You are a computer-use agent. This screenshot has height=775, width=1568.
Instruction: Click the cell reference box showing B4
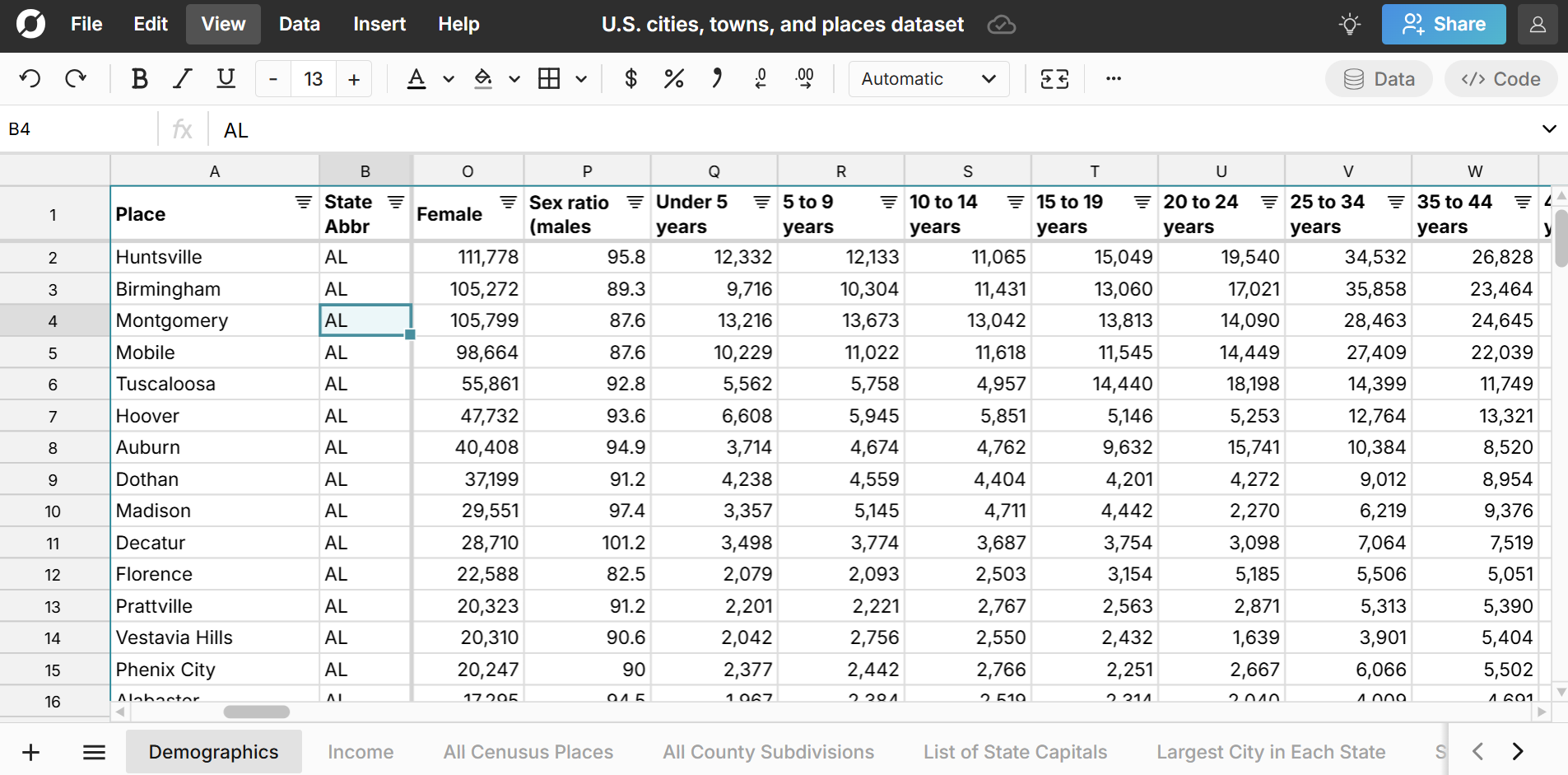coord(78,129)
